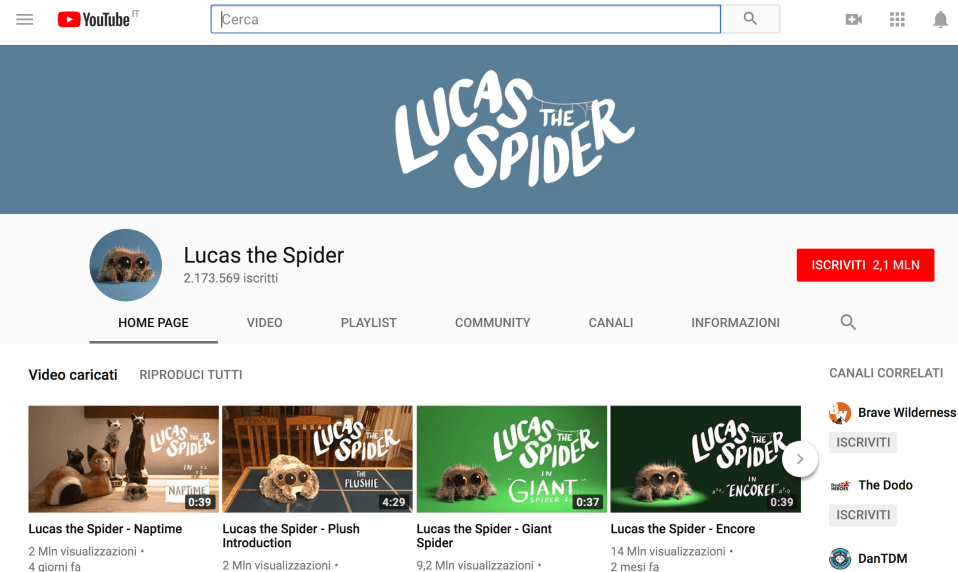Switch to the VIDEO tab
958x572 pixels.
coord(265,323)
